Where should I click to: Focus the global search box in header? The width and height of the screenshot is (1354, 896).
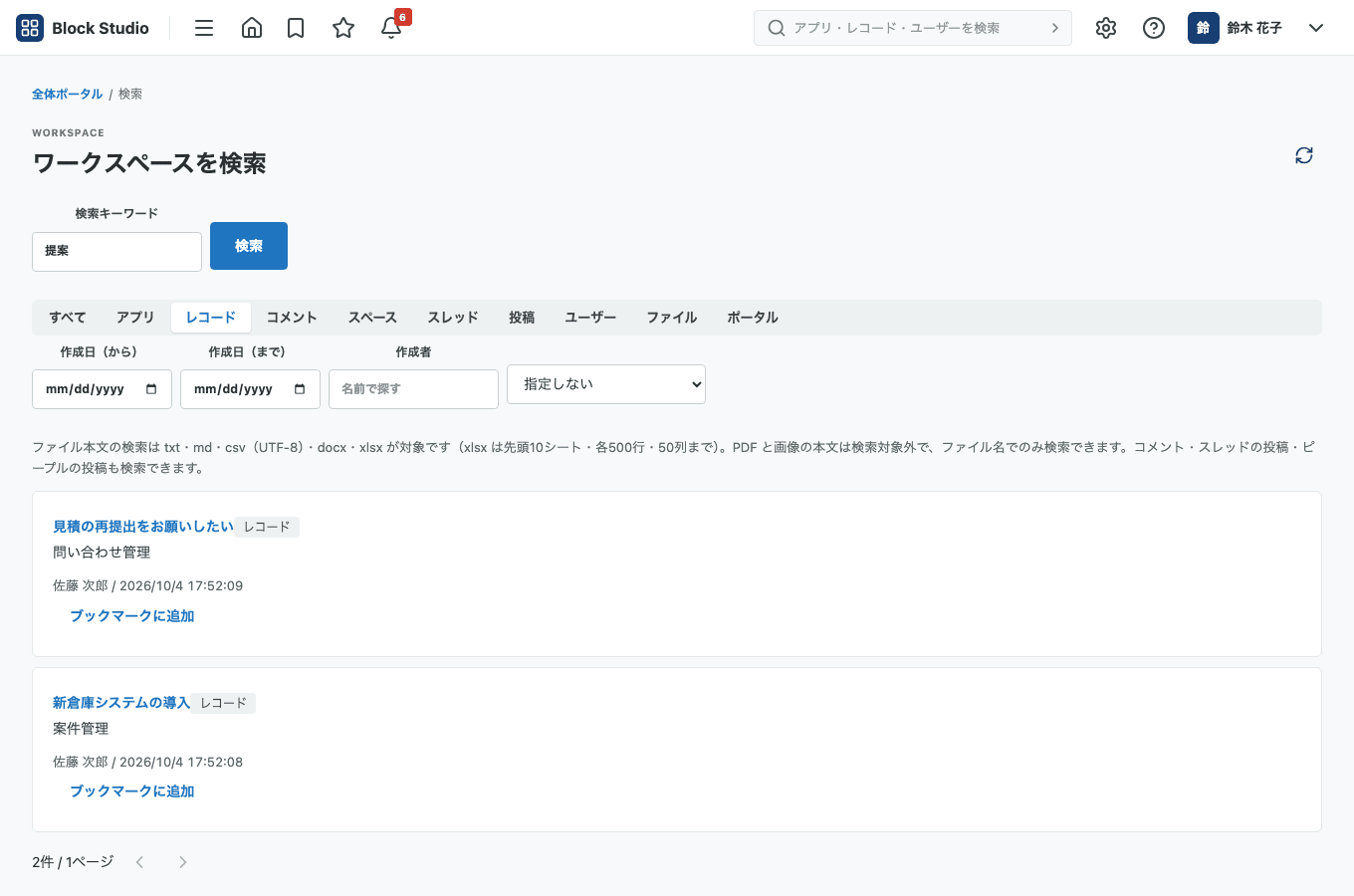click(913, 28)
